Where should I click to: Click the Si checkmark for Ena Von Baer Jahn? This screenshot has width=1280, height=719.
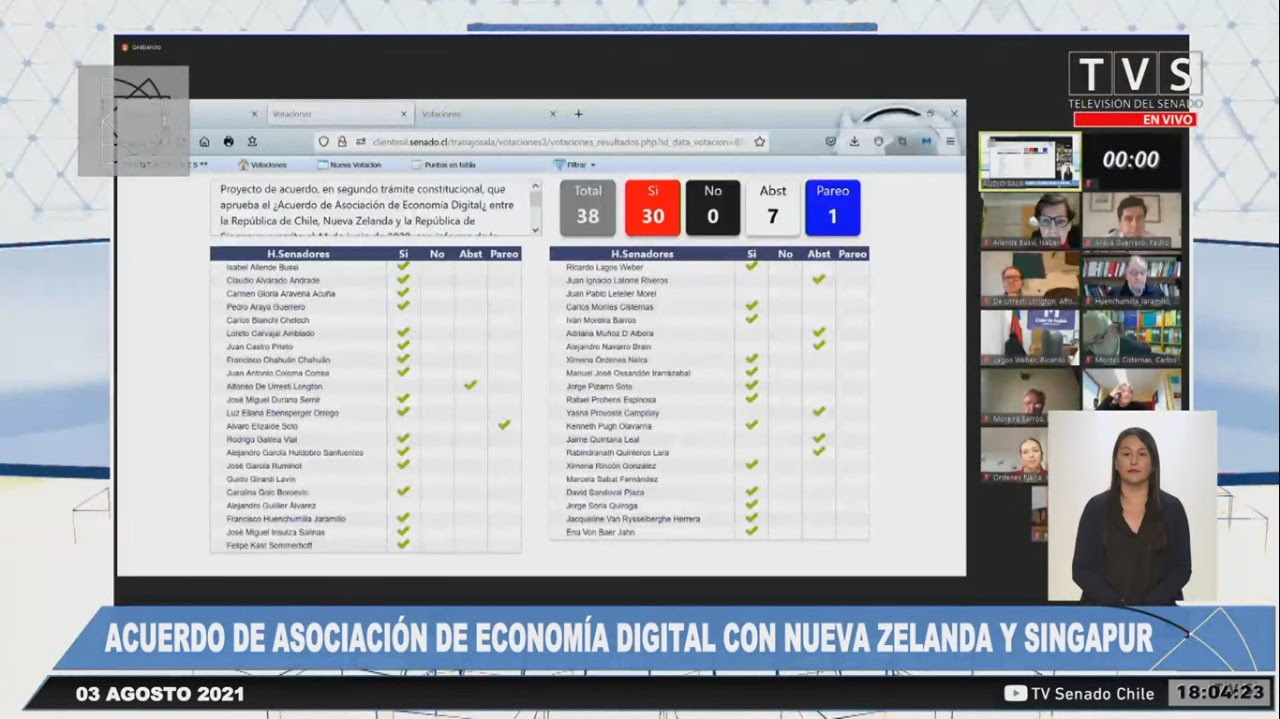(x=751, y=531)
